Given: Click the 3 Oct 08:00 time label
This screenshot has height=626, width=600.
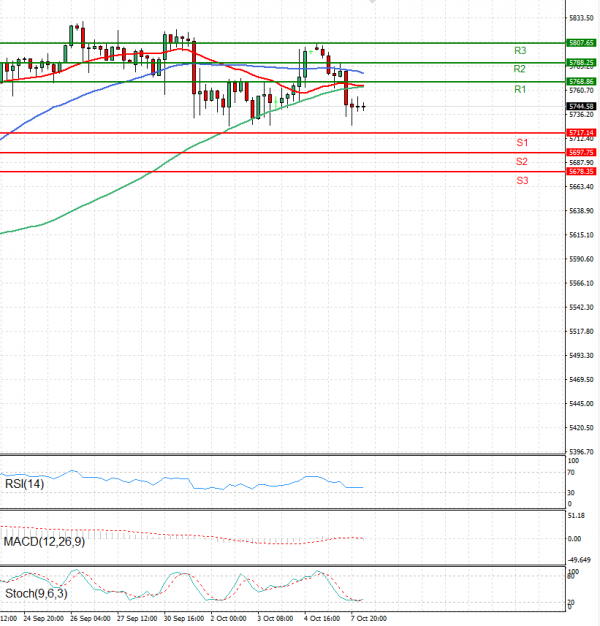Looking at the screenshot, I should click(x=275, y=618).
